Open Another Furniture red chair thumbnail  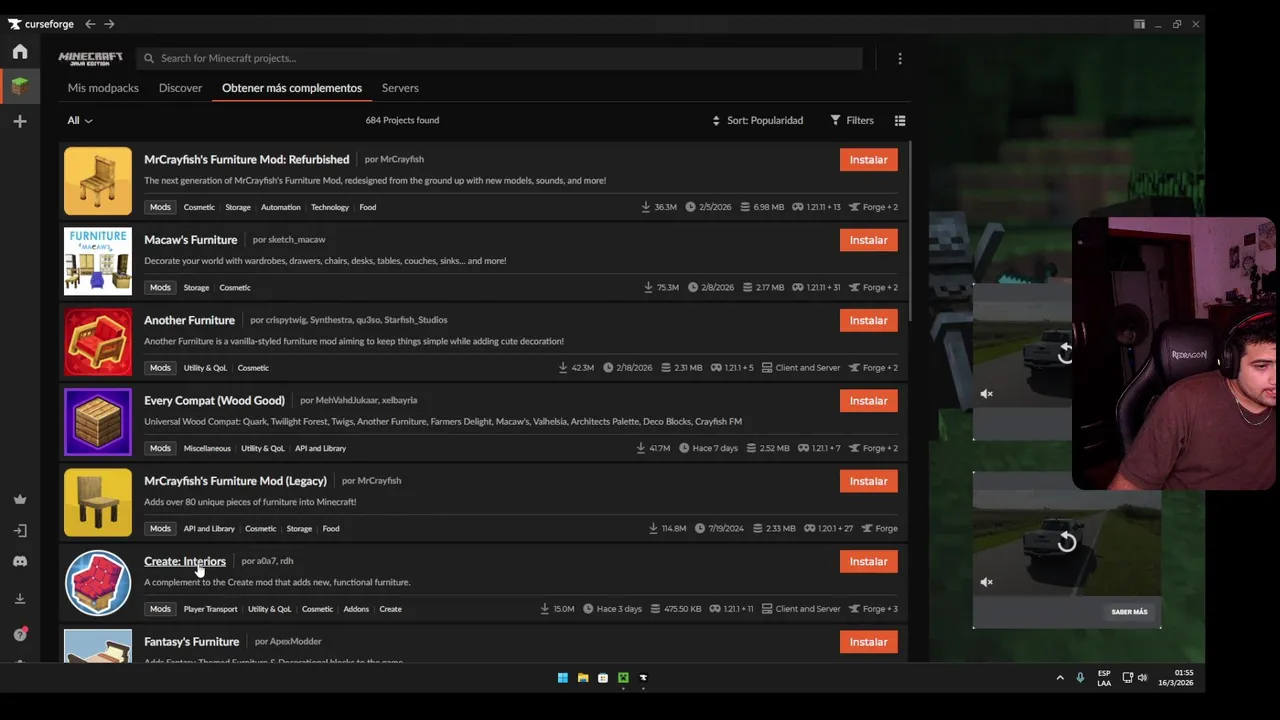point(98,342)
